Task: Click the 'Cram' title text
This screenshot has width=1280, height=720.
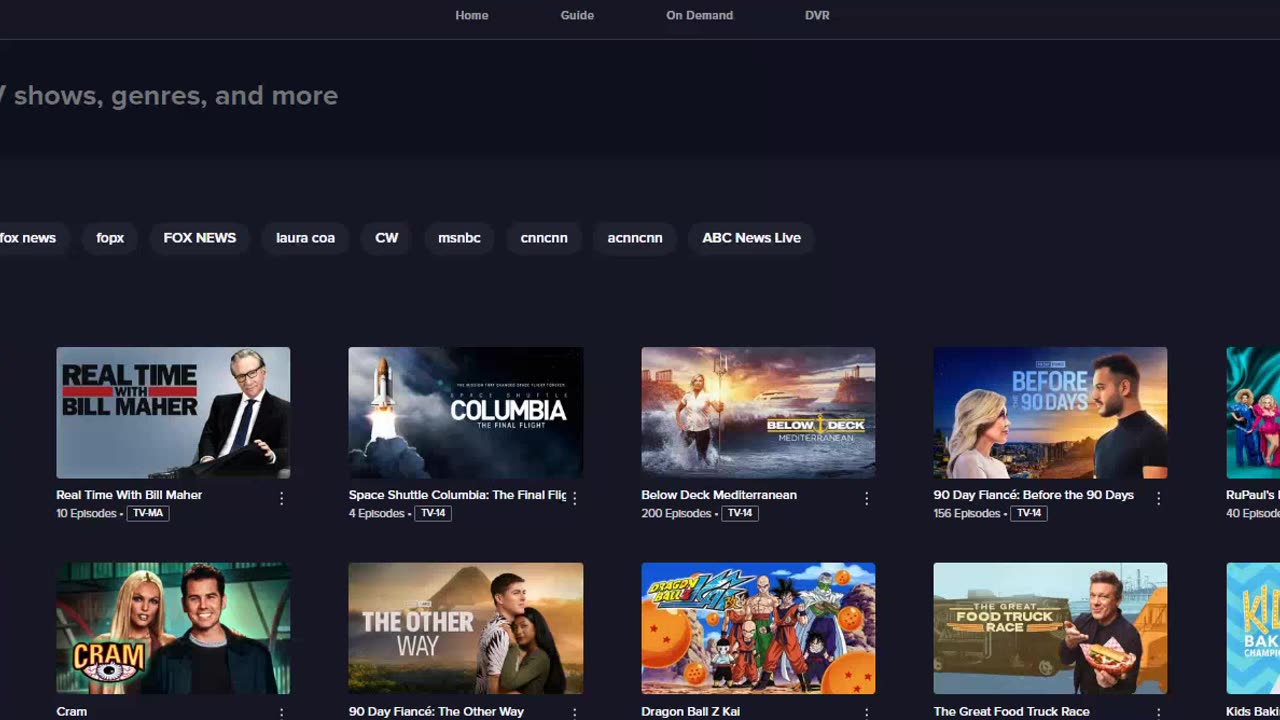Action: 72,712
